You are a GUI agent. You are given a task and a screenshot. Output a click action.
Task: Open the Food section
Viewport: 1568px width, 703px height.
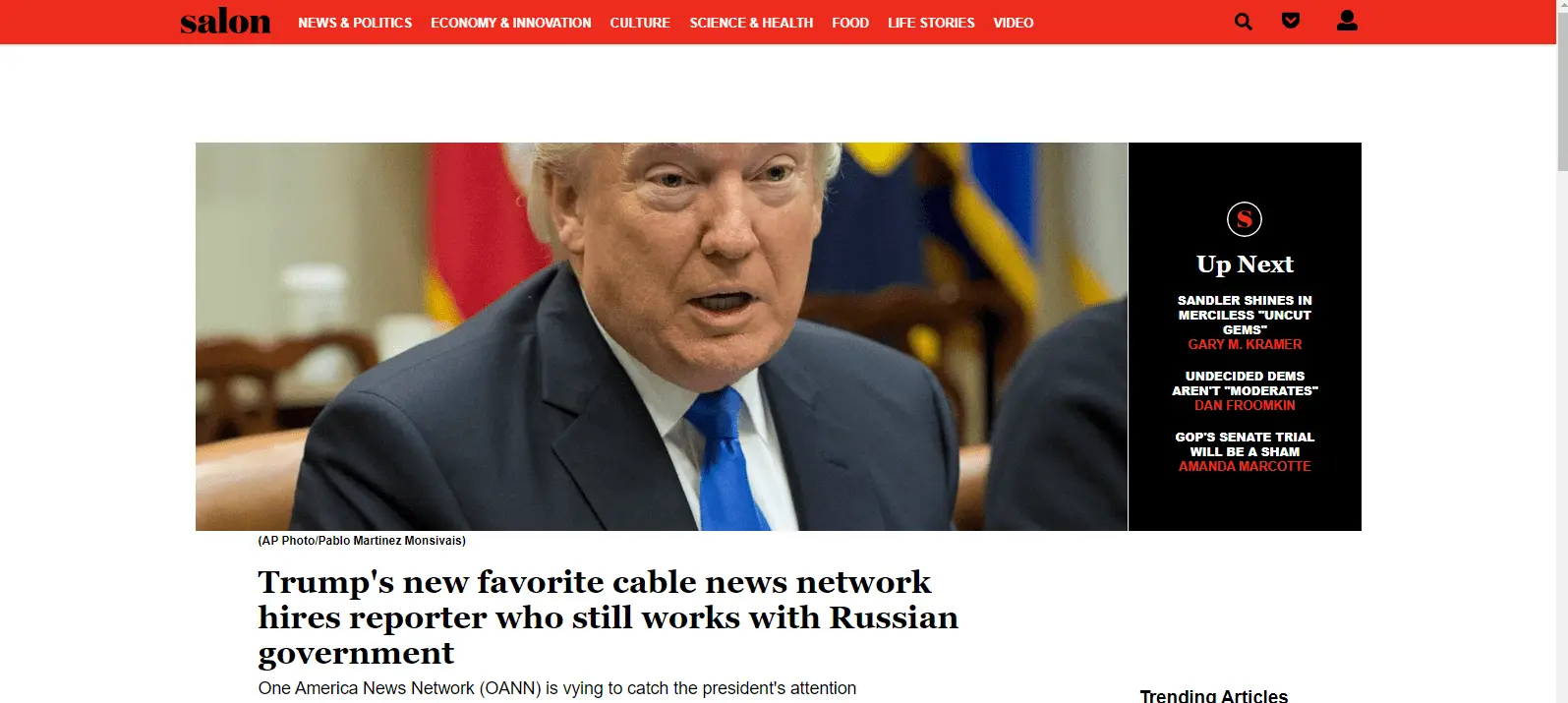click(x=850, y=23)
